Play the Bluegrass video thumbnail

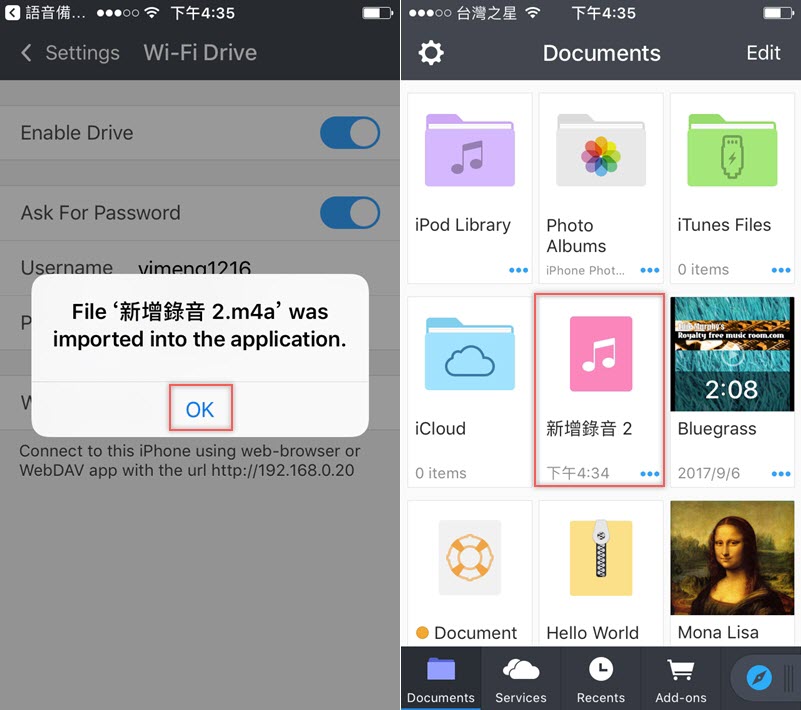[732, 354]
